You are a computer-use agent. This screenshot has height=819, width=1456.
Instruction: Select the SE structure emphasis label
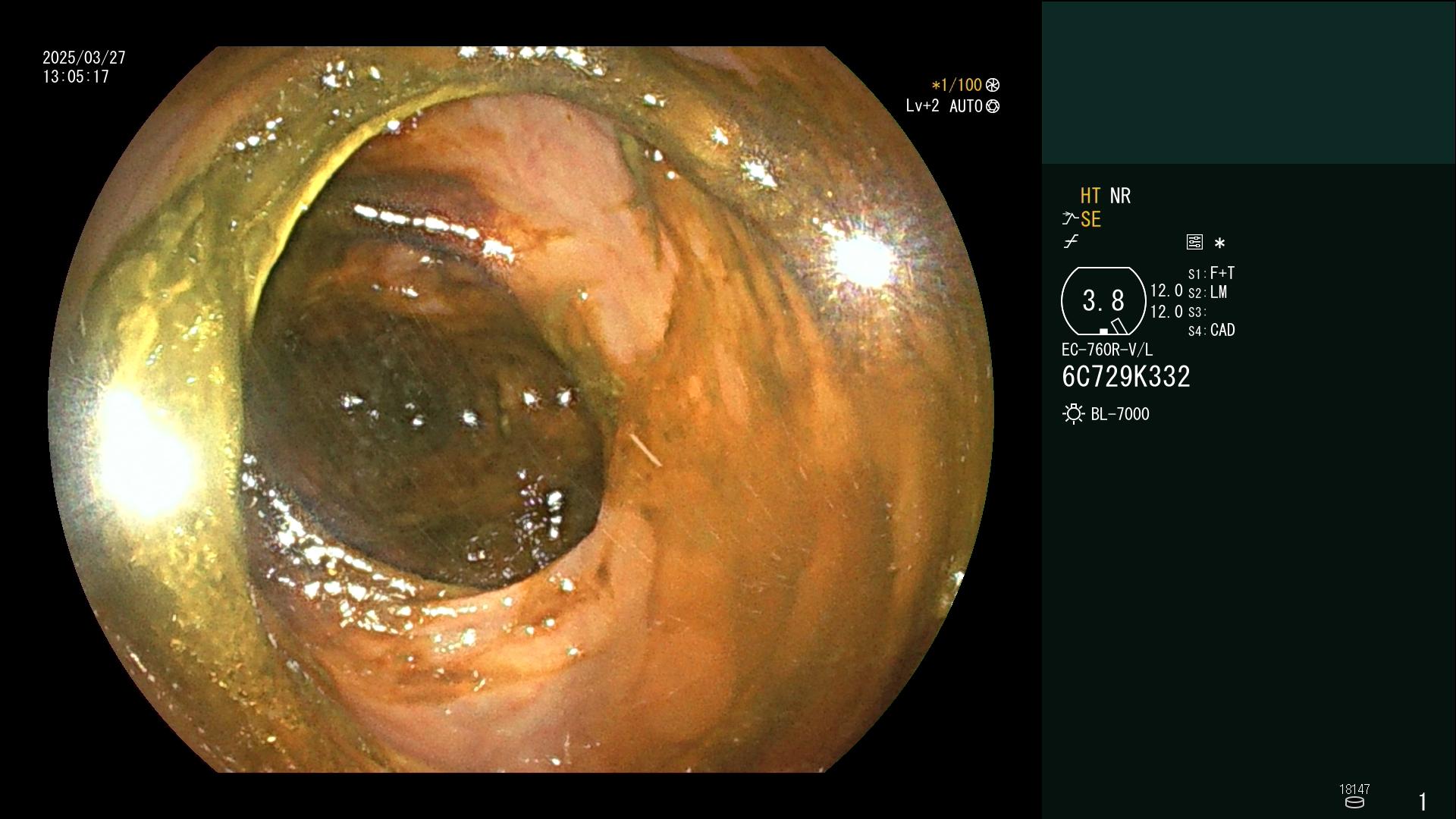1090,220
